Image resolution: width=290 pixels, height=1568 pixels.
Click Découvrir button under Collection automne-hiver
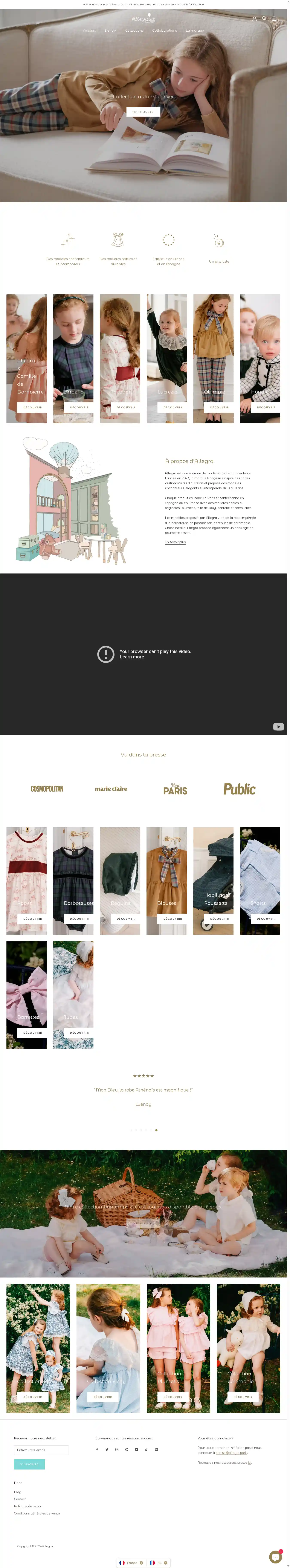coord(143,112)
